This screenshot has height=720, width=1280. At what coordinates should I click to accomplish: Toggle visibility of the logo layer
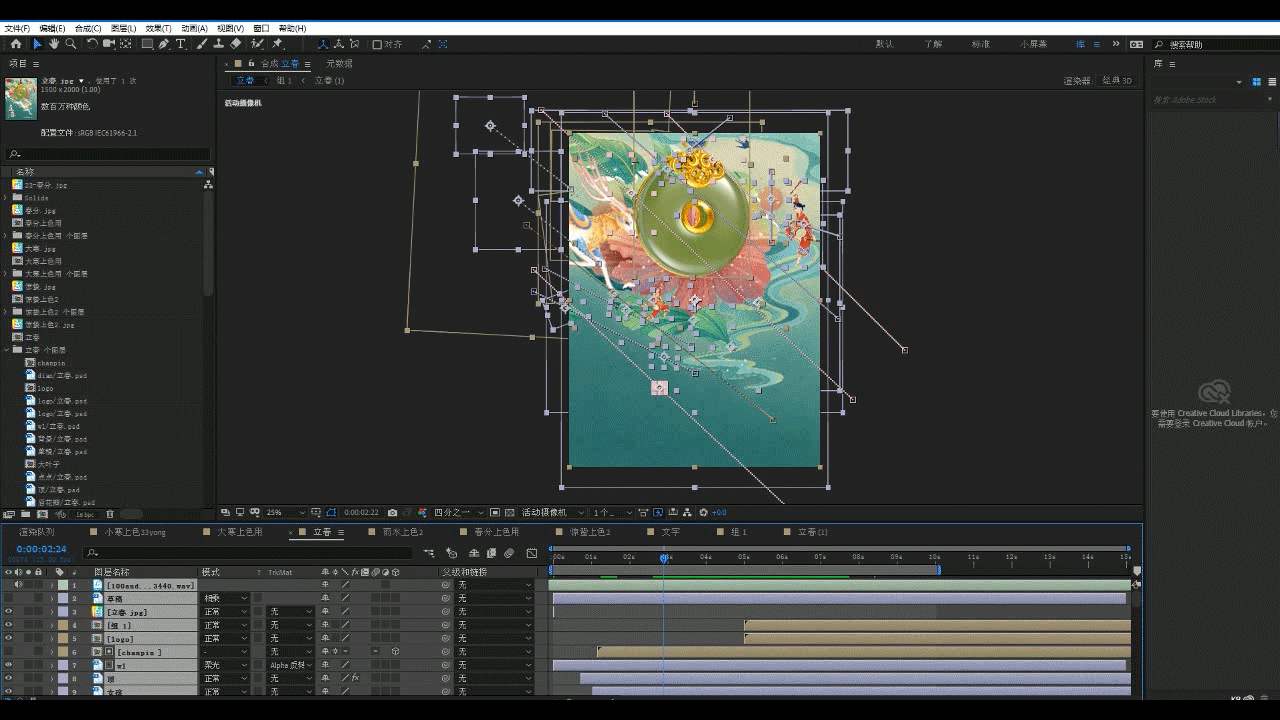(8, 638)
